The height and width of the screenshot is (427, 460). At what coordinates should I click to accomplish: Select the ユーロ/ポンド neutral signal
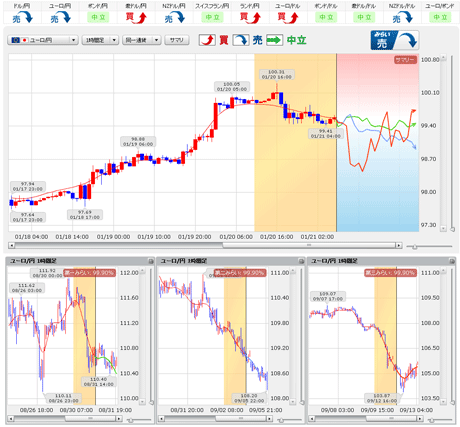click(440, 17)
